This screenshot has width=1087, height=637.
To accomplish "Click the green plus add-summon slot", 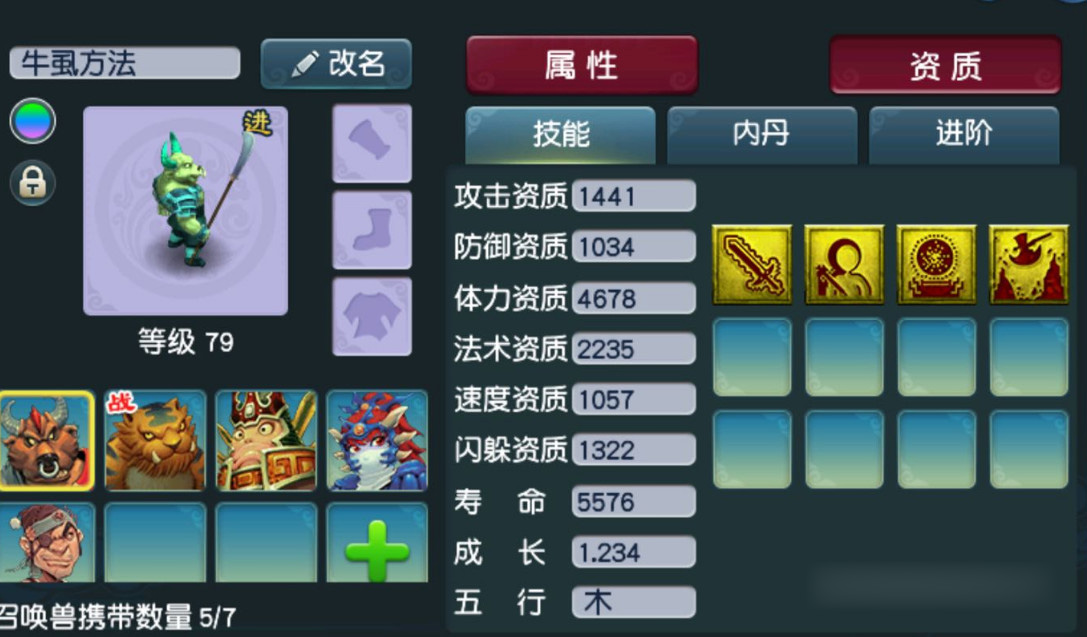I will click(377, 543).
